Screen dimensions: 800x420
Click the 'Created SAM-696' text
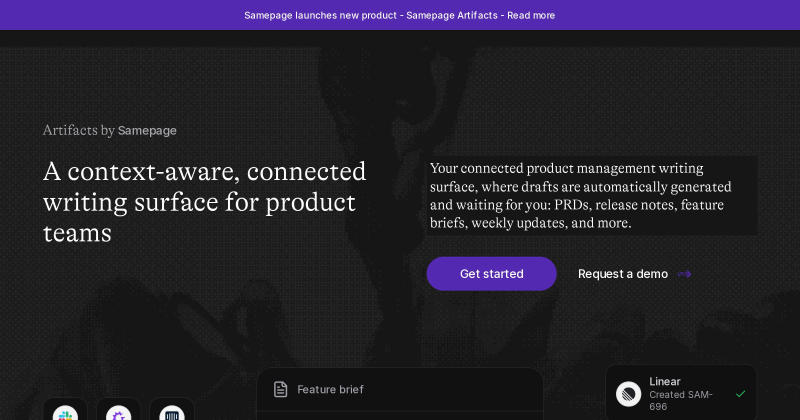681,401
